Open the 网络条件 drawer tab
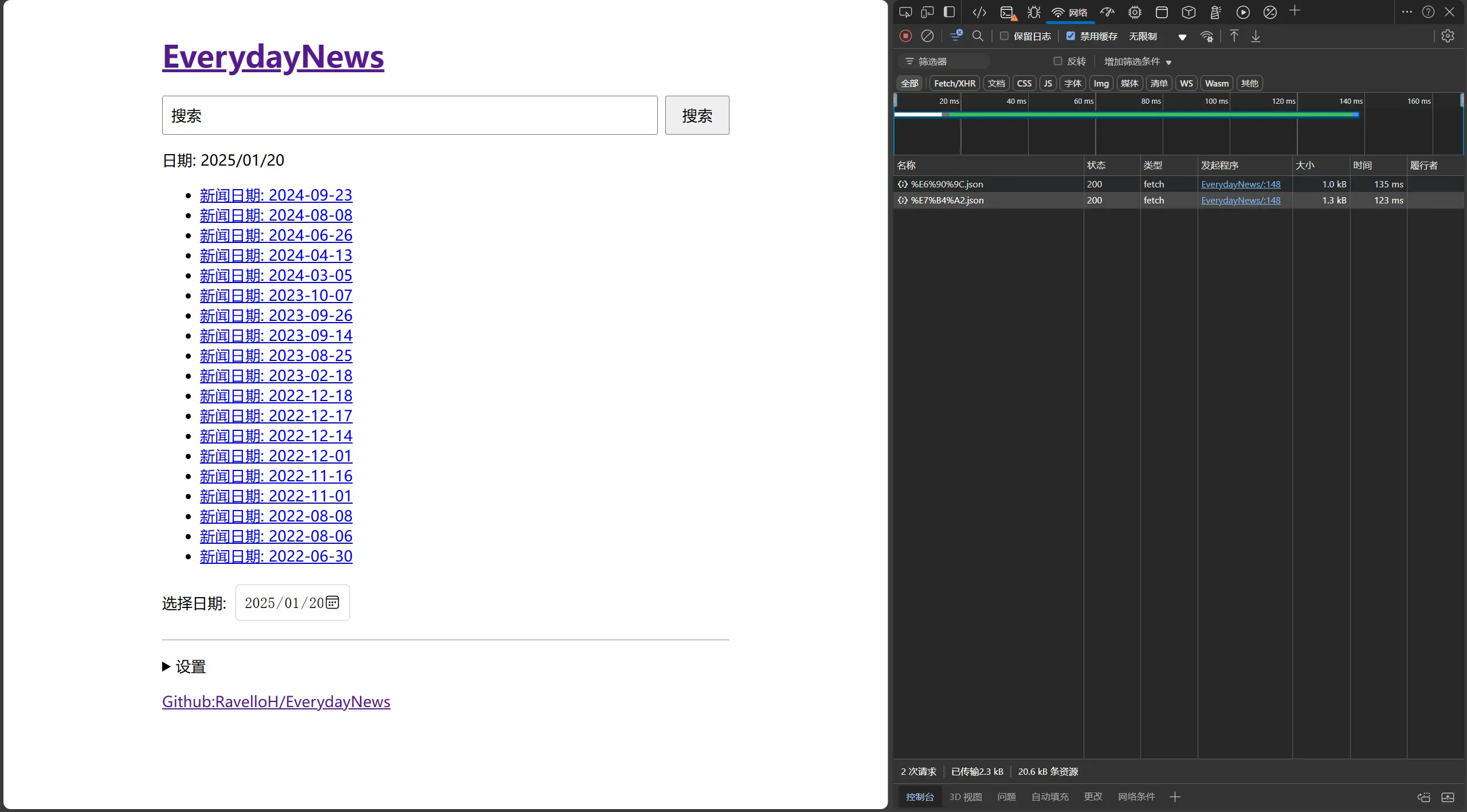The image size is (1467, 812). click(1136, 797)
